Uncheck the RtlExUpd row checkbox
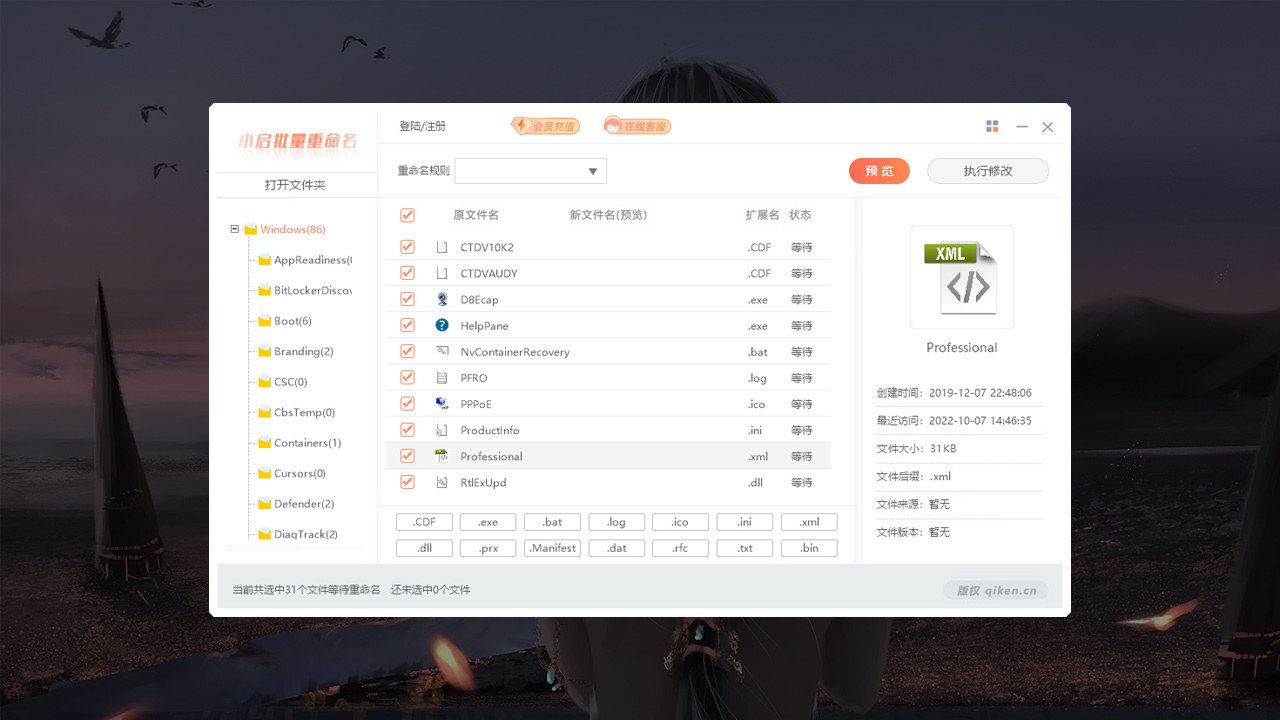 click(x=407, y=481)
